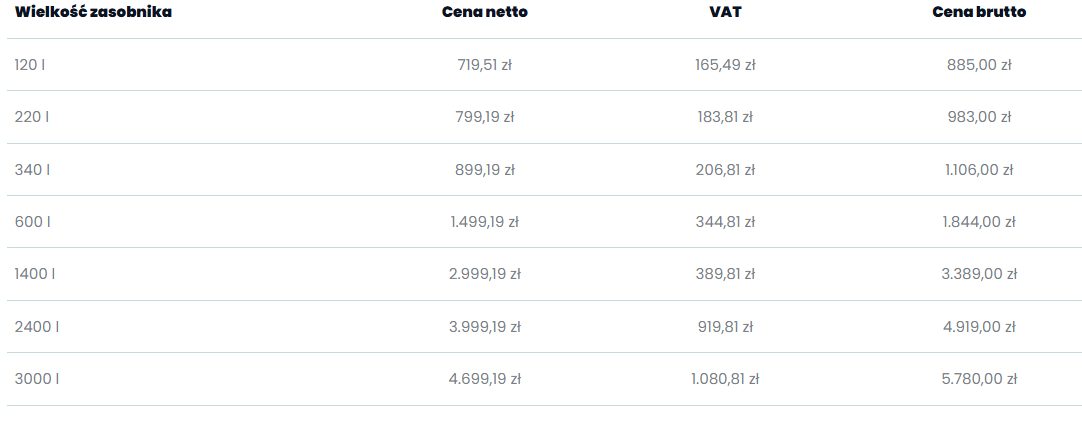Click the gross price 4.919,00 zł

pos(979,327)
